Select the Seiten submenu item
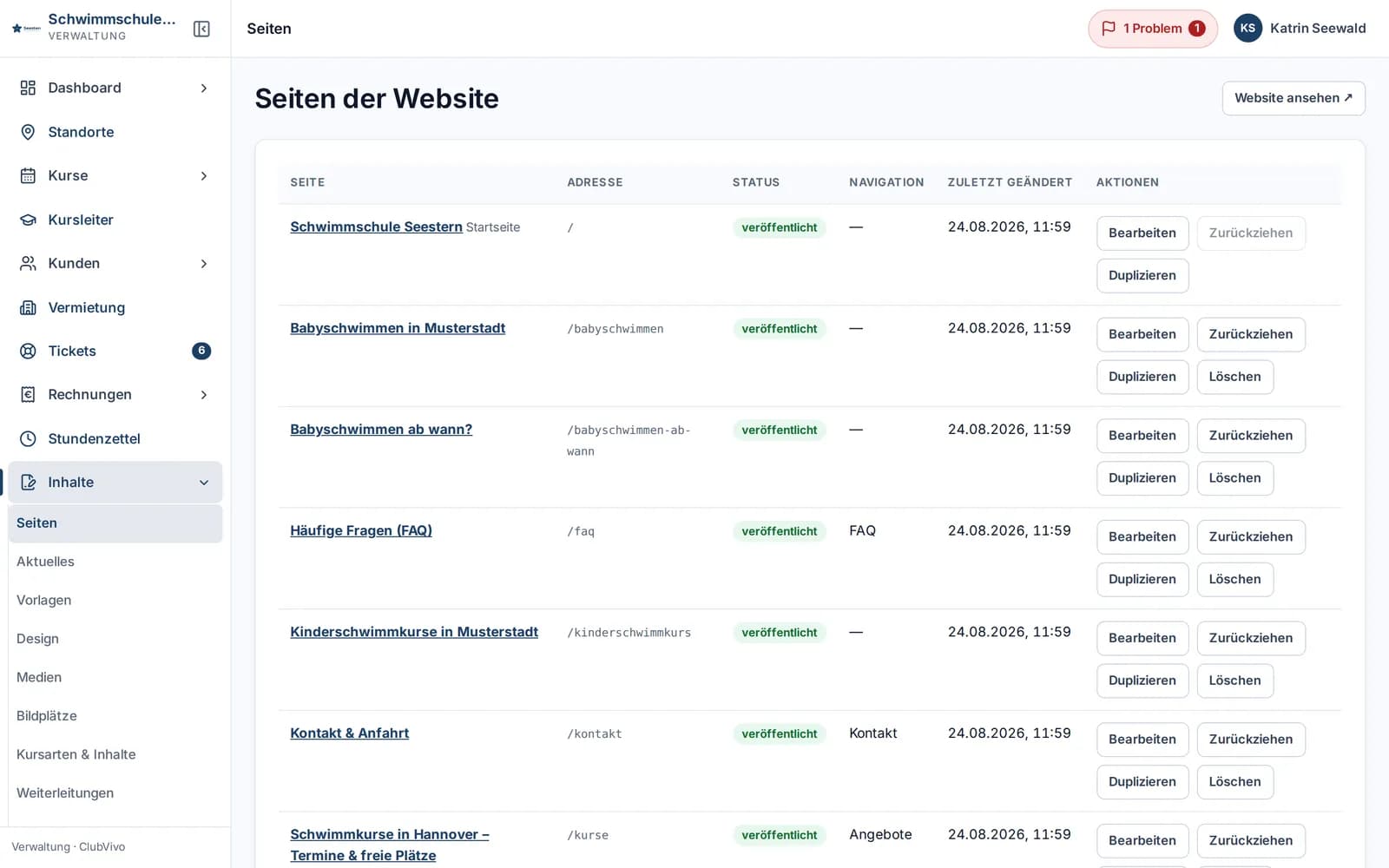The height and width of the screenshot is (868, 1389). 115,523
